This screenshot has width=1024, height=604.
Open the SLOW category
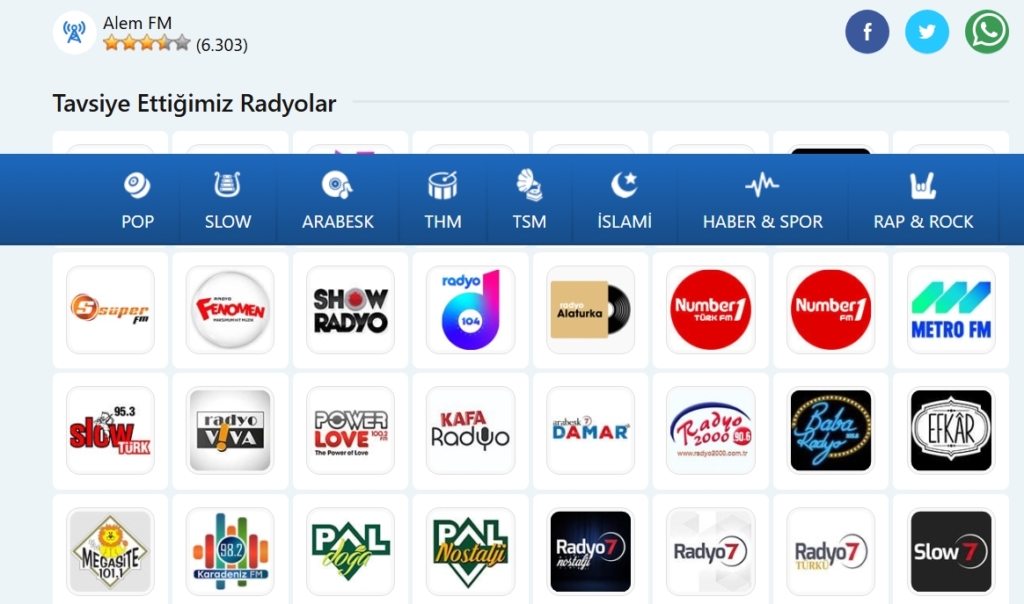pos(227,200)
